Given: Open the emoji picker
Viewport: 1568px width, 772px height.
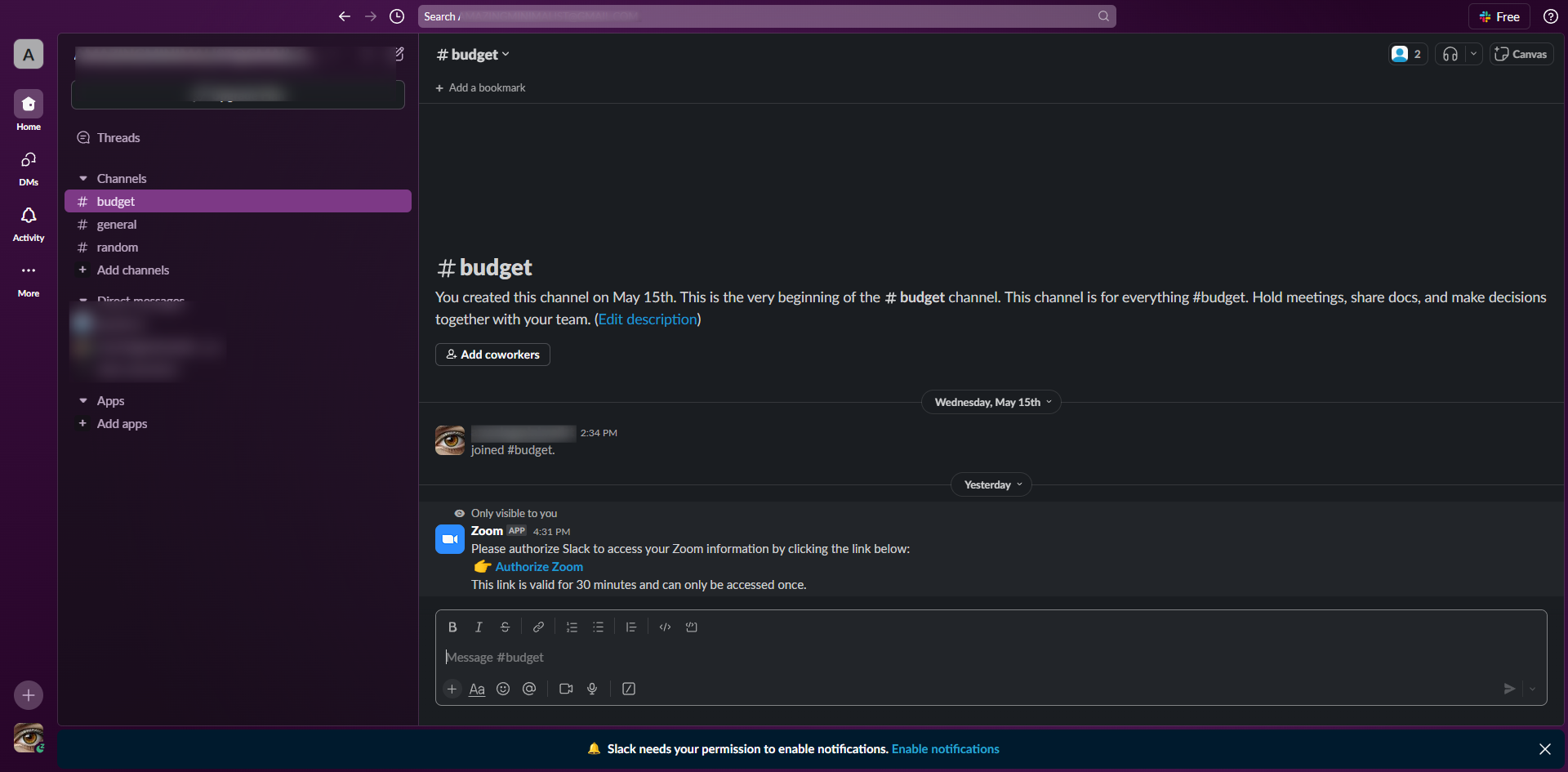Looking at the screenshot, I should [503, 689].
